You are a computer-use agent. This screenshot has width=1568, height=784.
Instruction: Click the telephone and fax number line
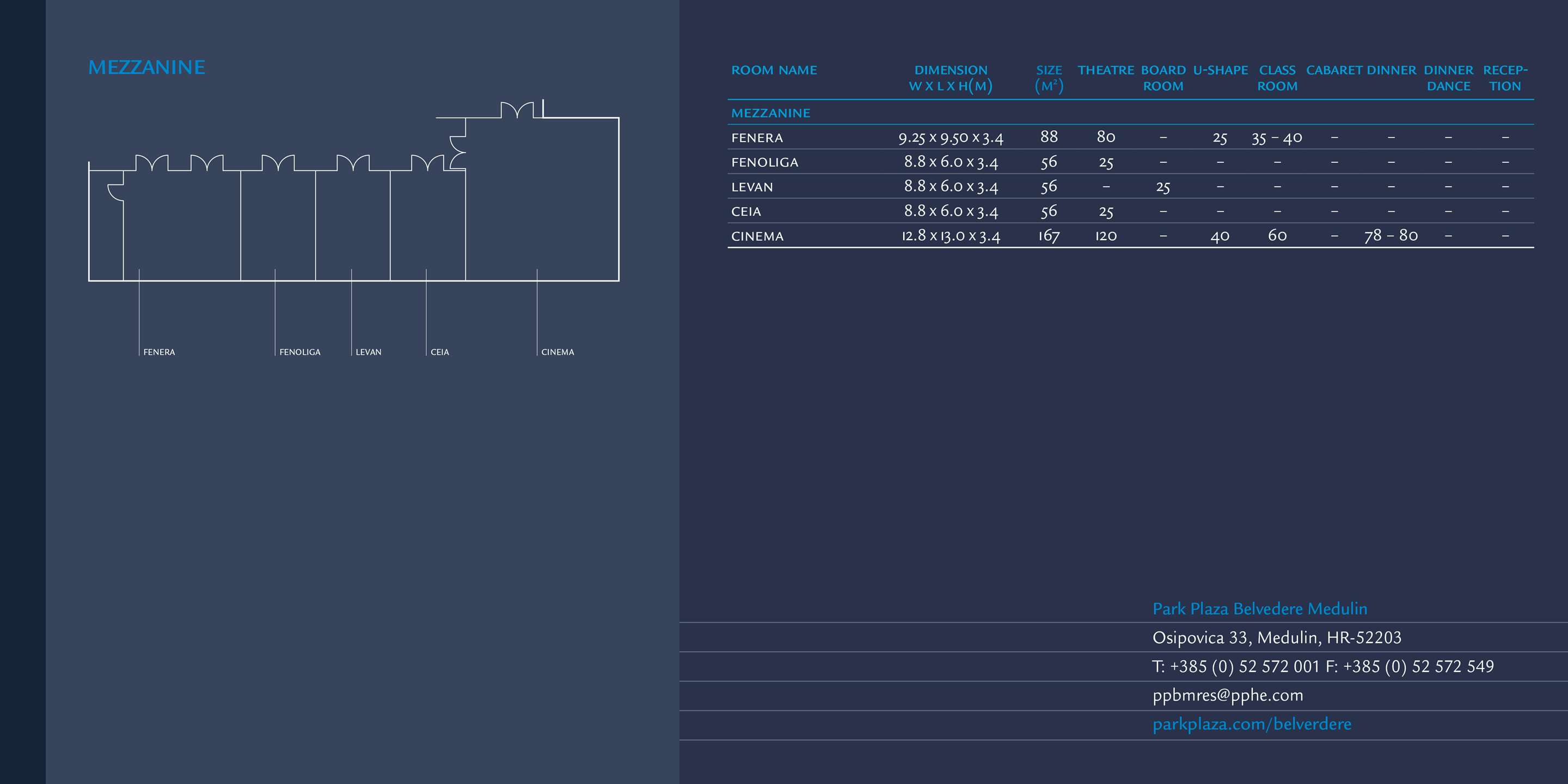pyautogui.click(x=1322, y=666)
